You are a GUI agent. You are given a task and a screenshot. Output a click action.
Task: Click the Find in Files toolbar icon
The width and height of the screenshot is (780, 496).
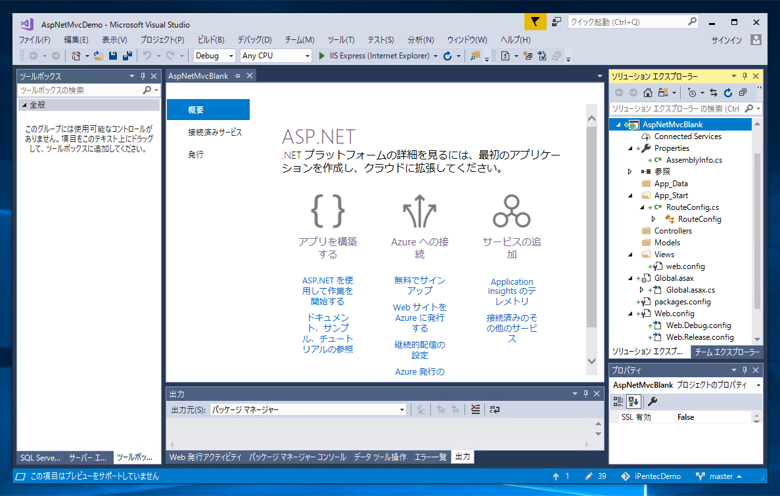pyautogui.click(x=475, y=56)
